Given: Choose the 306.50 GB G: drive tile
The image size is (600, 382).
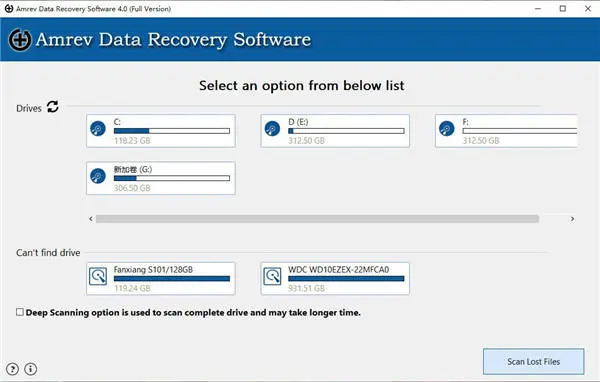Looking at the screenshot, I should tap(161, 178).
